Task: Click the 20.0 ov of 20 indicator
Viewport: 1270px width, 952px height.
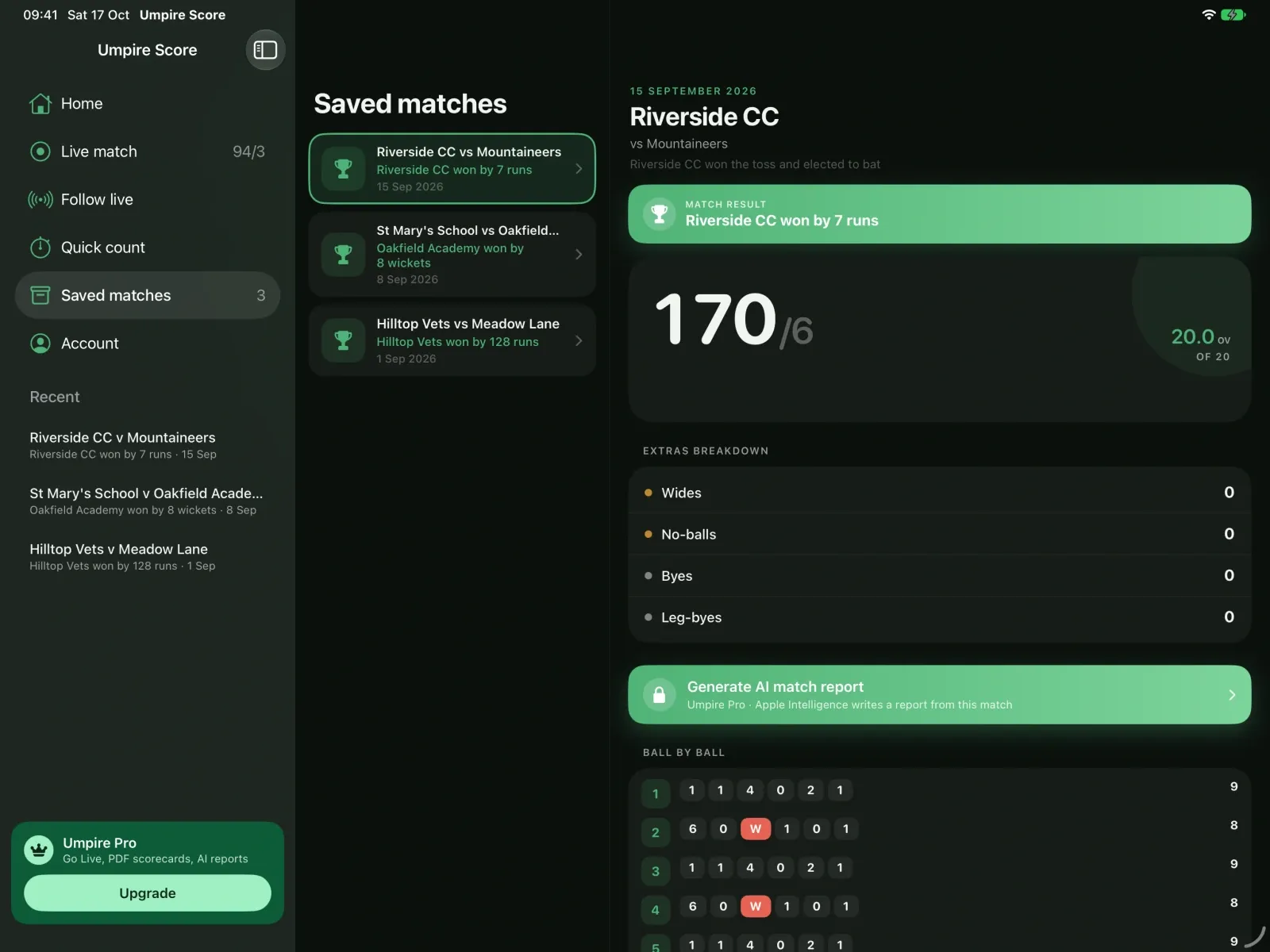Action: coord(1200,344)
